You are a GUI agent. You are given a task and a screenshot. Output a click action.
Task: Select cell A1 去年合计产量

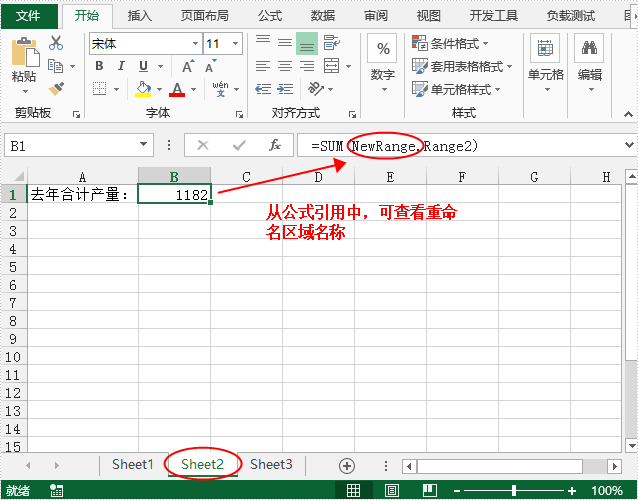point(83,194)
